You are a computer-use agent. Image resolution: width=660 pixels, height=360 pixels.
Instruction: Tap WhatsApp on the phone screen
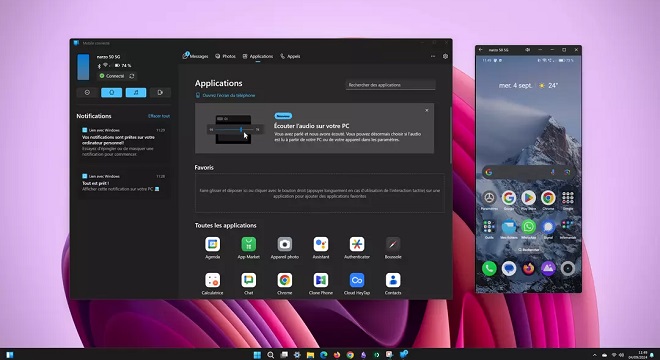pos(528,227)
